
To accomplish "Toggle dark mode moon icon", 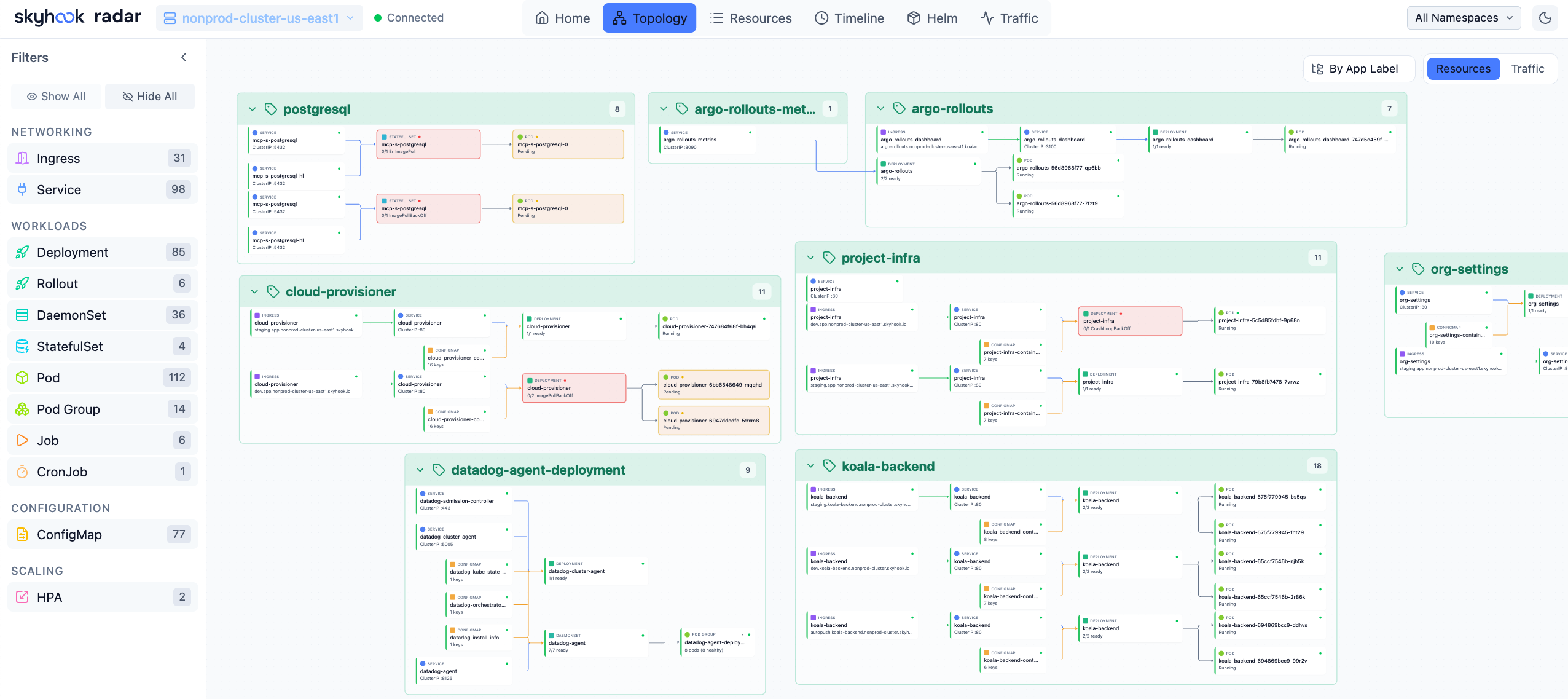I will pyautogui.click(x=1545, y=18).
